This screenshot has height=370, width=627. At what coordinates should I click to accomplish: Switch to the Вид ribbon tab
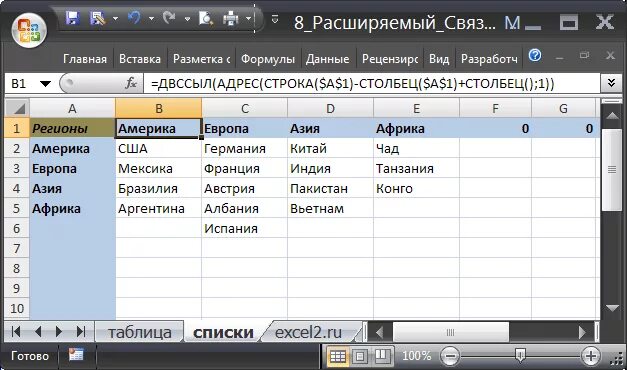pos(439,59)
